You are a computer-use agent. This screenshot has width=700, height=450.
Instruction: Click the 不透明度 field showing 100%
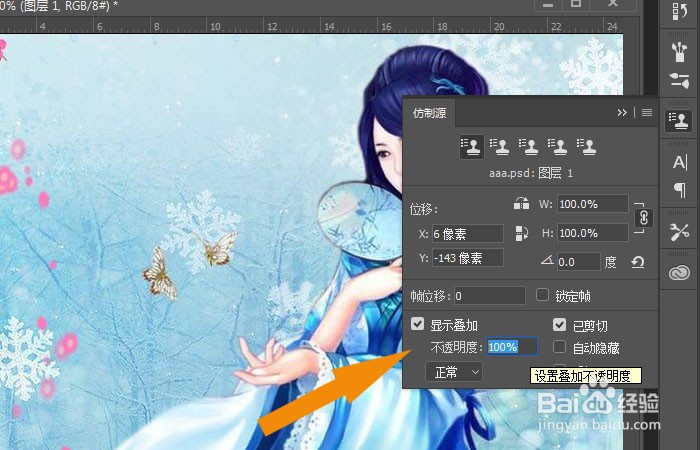[512, 347]
